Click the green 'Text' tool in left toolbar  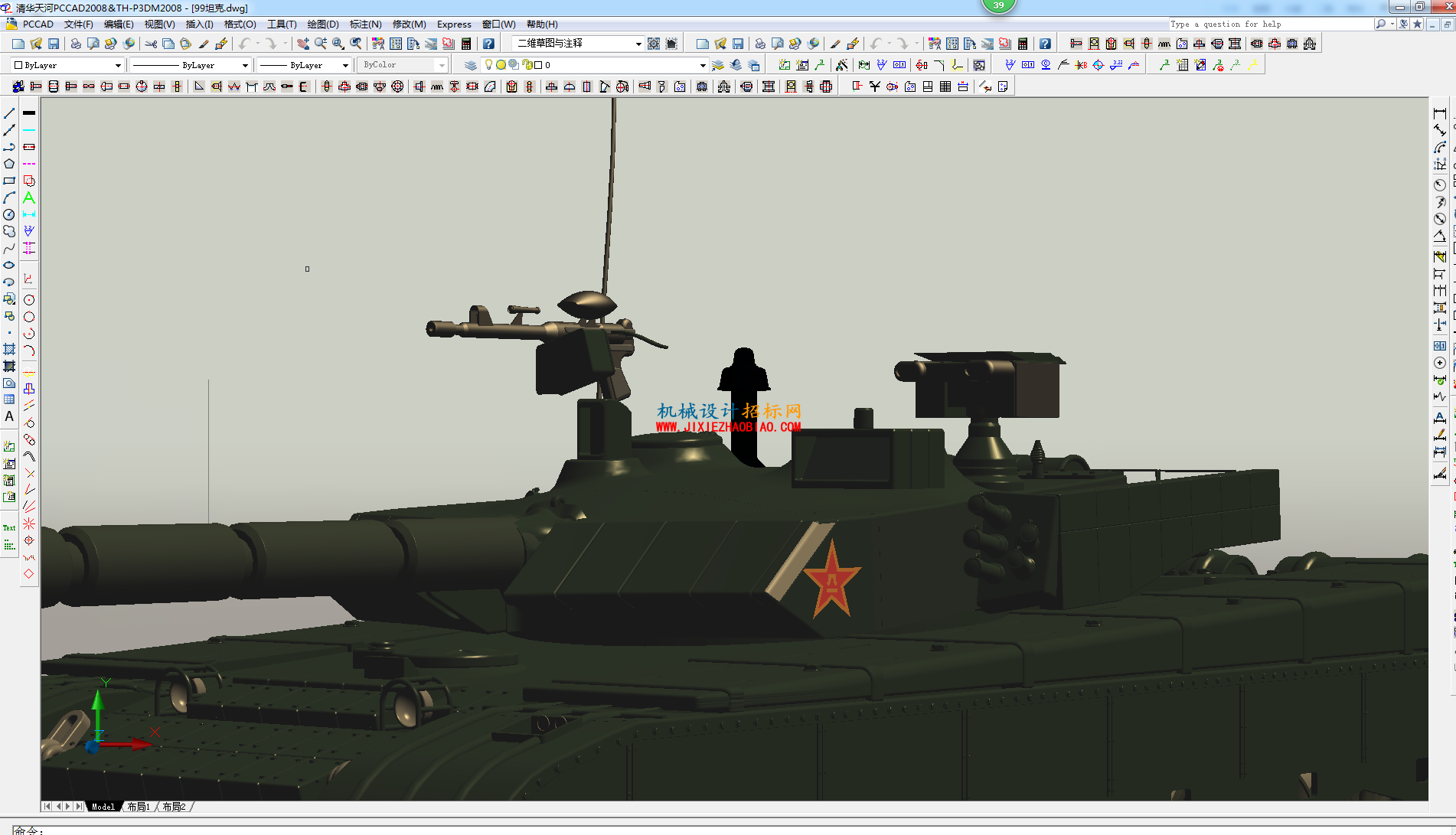9,527
